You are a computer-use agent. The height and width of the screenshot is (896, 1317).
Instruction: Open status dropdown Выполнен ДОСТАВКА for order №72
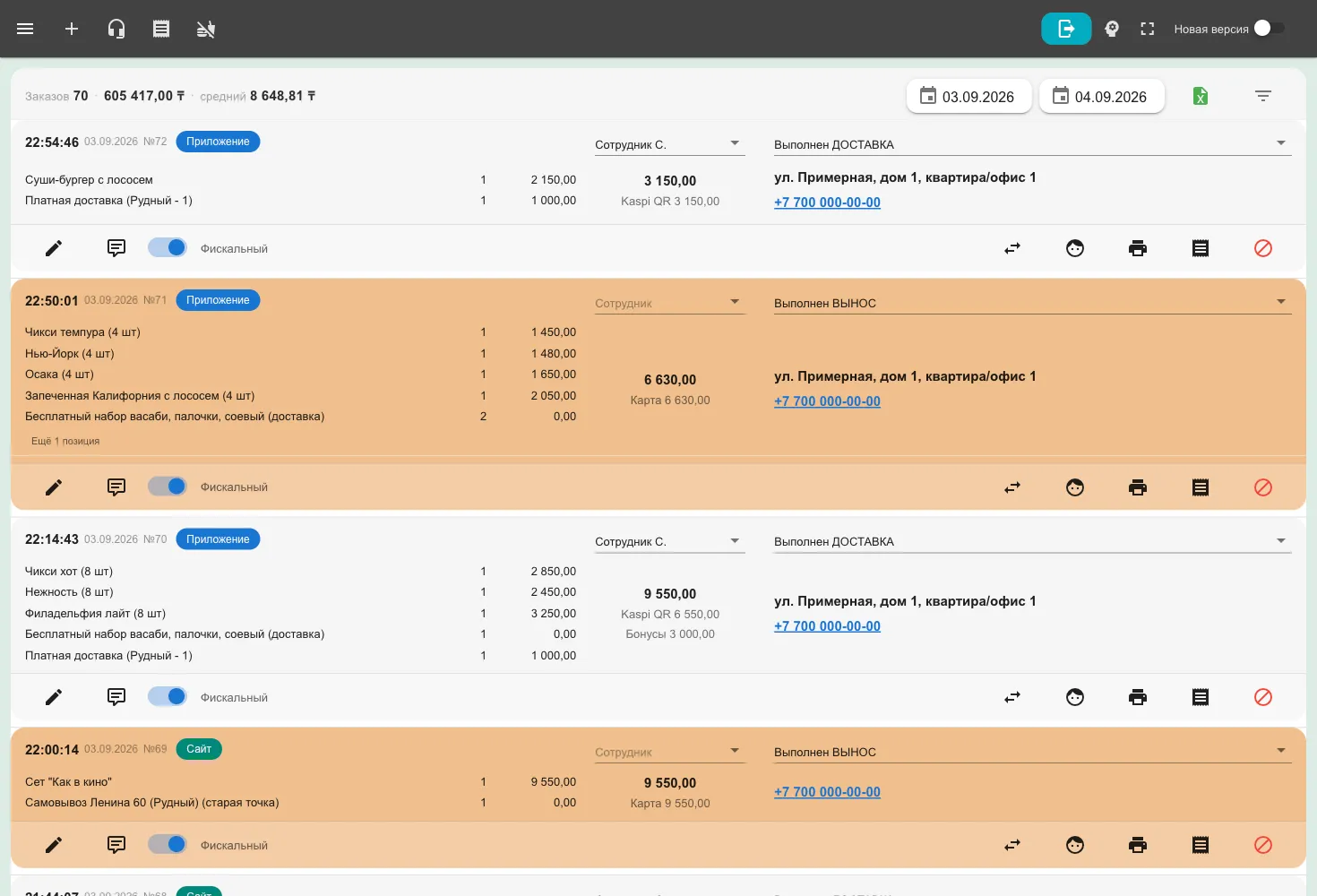click(1033, 144)
